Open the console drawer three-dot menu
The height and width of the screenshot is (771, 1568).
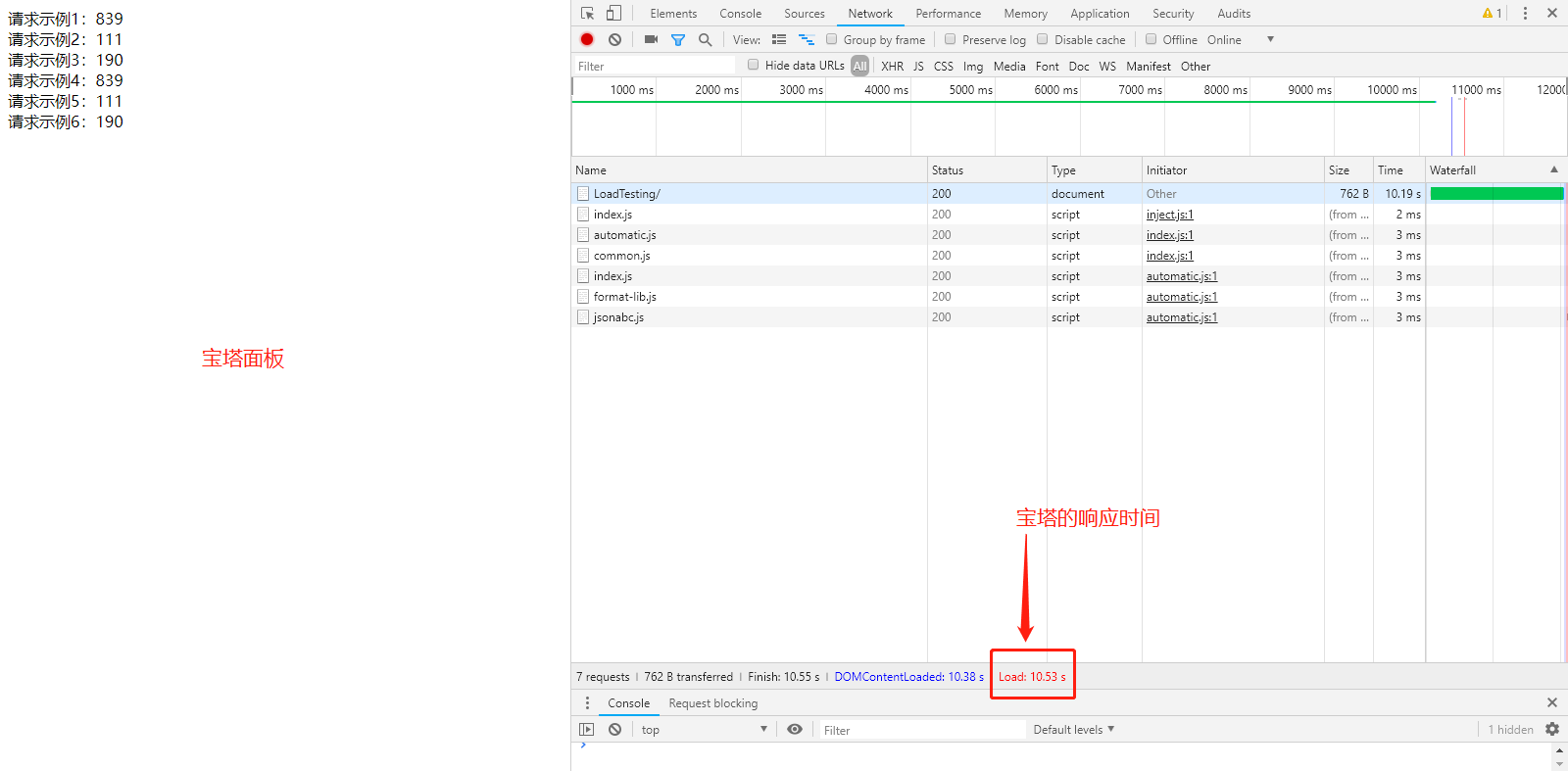pos(587,703)
